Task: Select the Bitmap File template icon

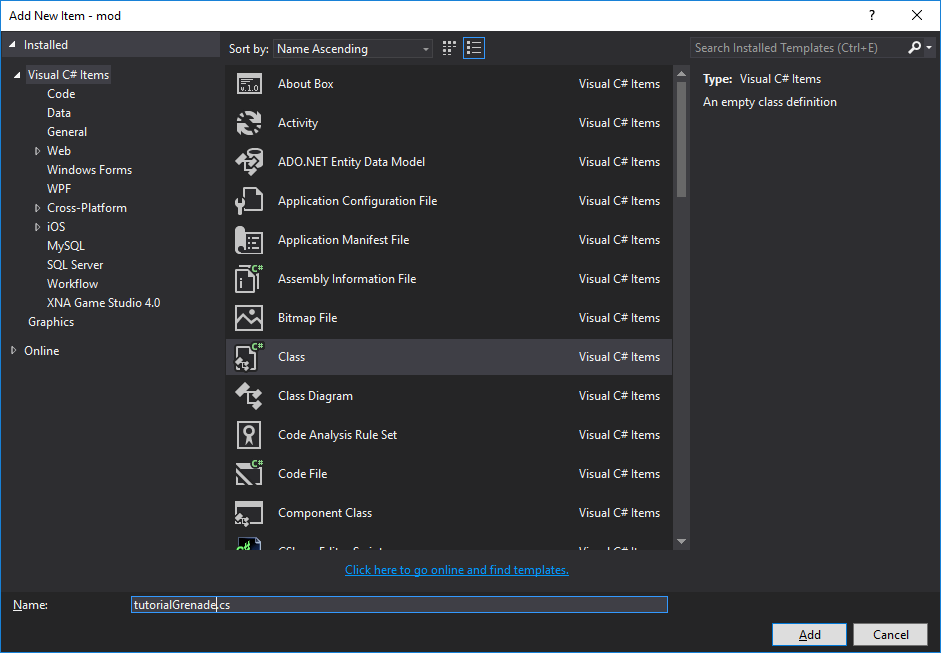Action: pyautogui.click(x=249, y=318)
